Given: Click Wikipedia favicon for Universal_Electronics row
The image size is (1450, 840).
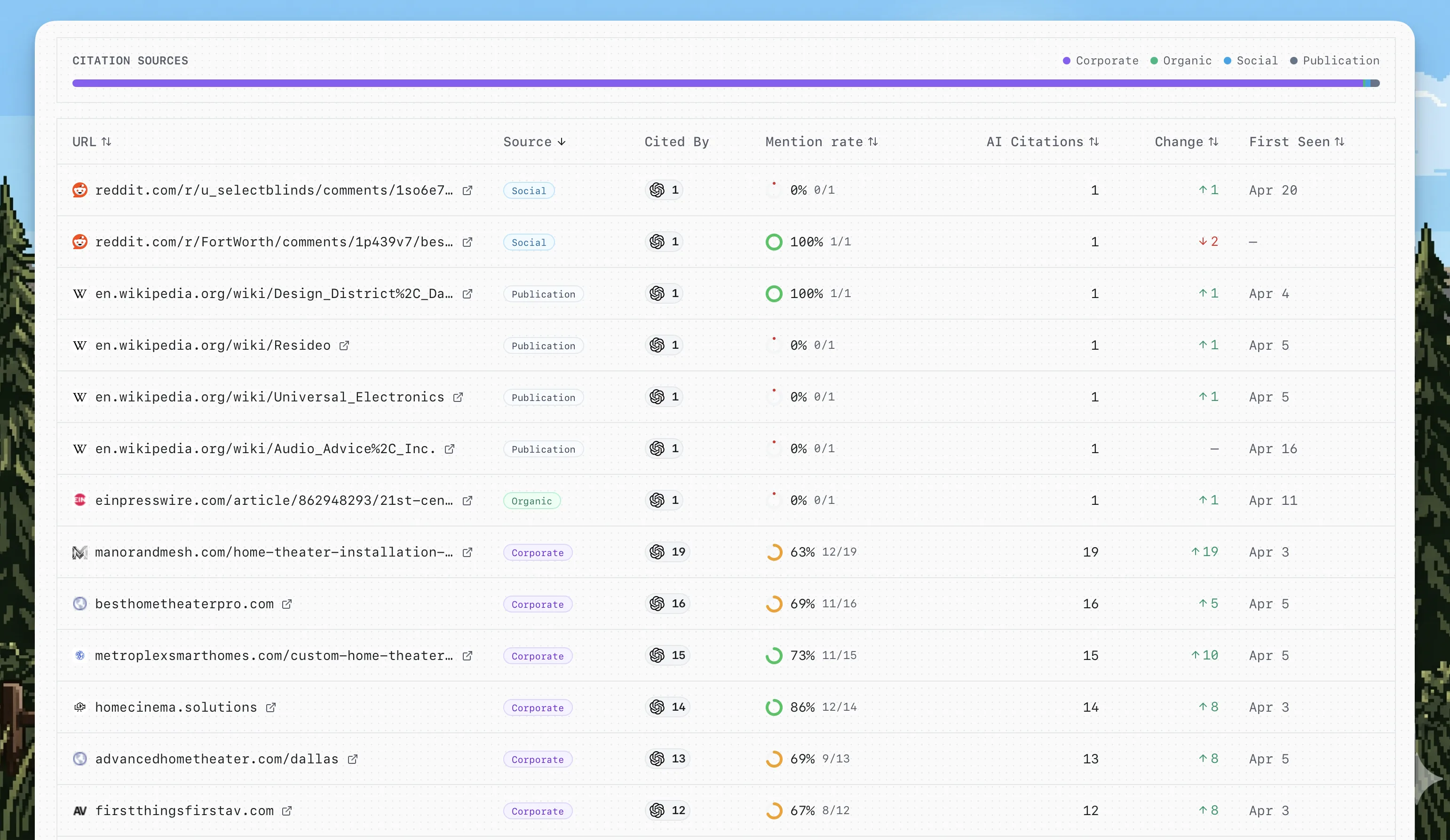Looking at the screenshot, I should coord(80,397).
